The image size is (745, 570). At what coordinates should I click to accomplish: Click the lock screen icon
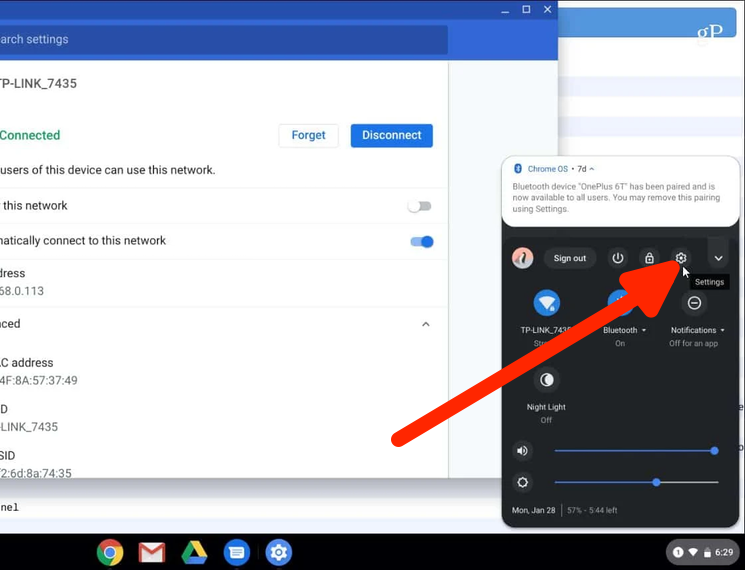(x=649, y=258)
